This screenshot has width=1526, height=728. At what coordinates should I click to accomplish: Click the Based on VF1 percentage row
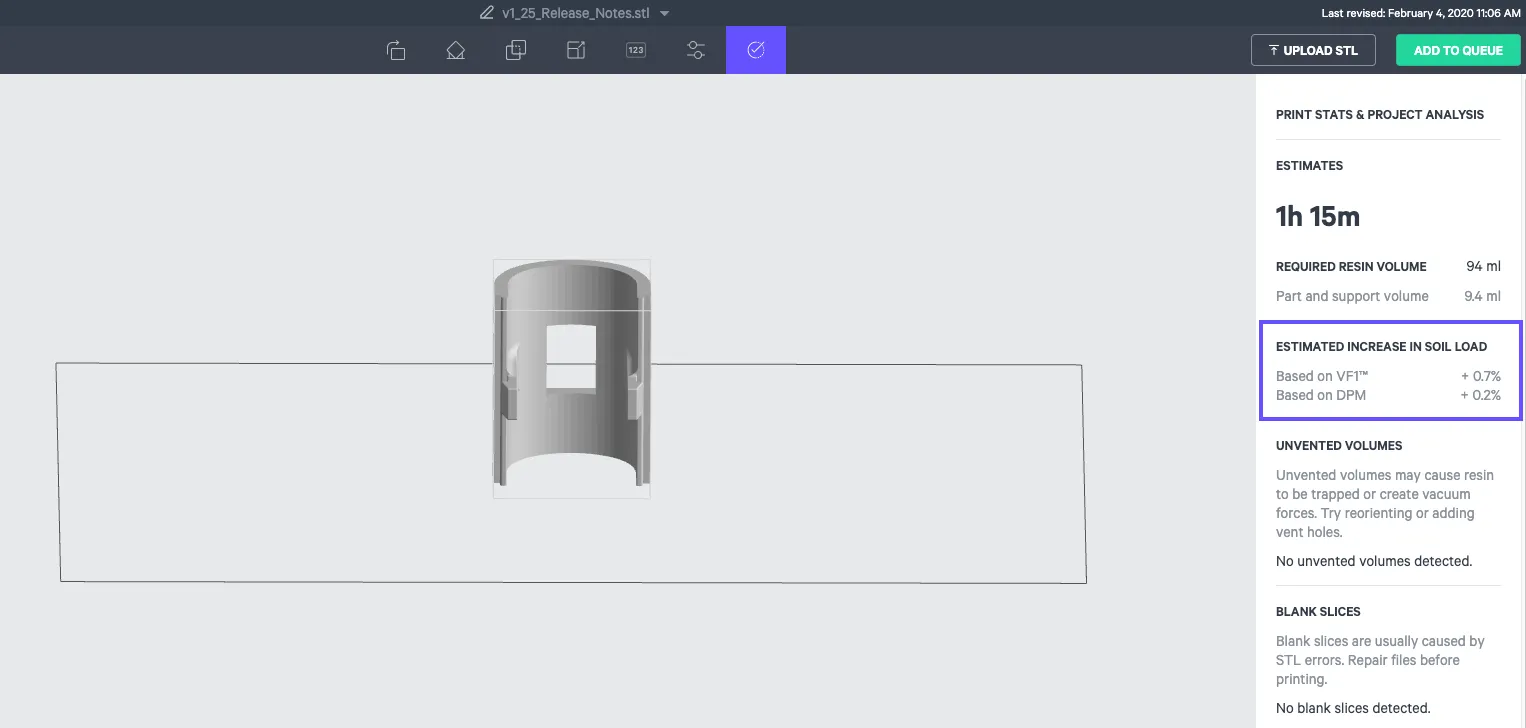click(x=1388, y=376)
